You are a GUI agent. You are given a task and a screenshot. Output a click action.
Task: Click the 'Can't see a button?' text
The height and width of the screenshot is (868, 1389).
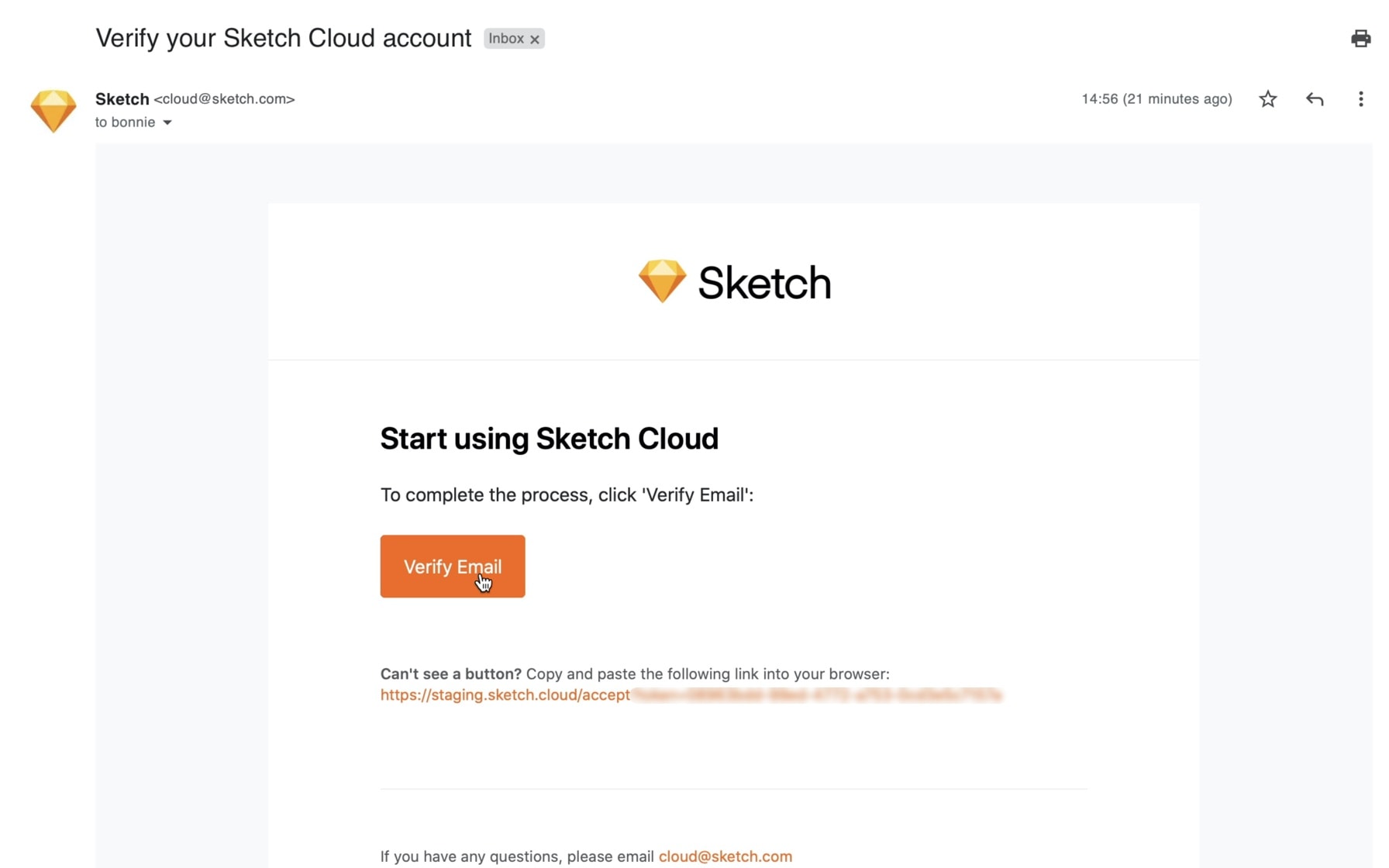click(x=450, y=674)
